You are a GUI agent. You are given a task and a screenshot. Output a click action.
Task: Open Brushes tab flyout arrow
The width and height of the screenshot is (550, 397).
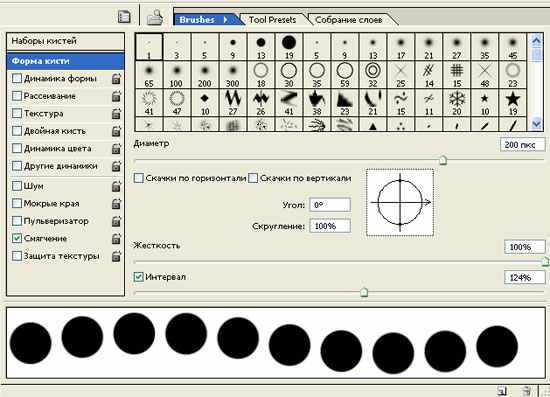click(x=225, y=20)
